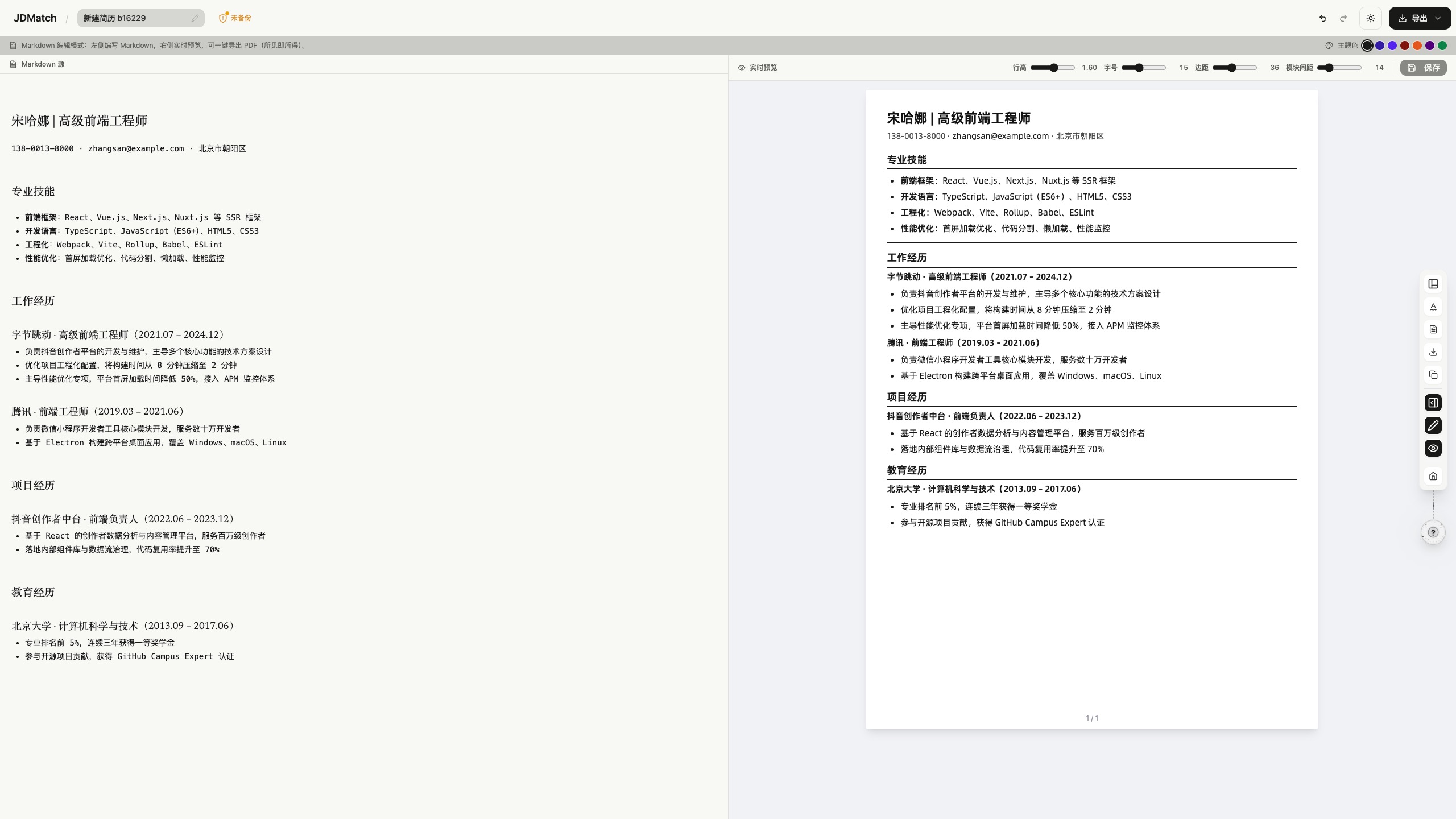The width and height of the screenshot is (1456, 819).
Task: Select the black theme color swatch
Action: pos(1367,45)
